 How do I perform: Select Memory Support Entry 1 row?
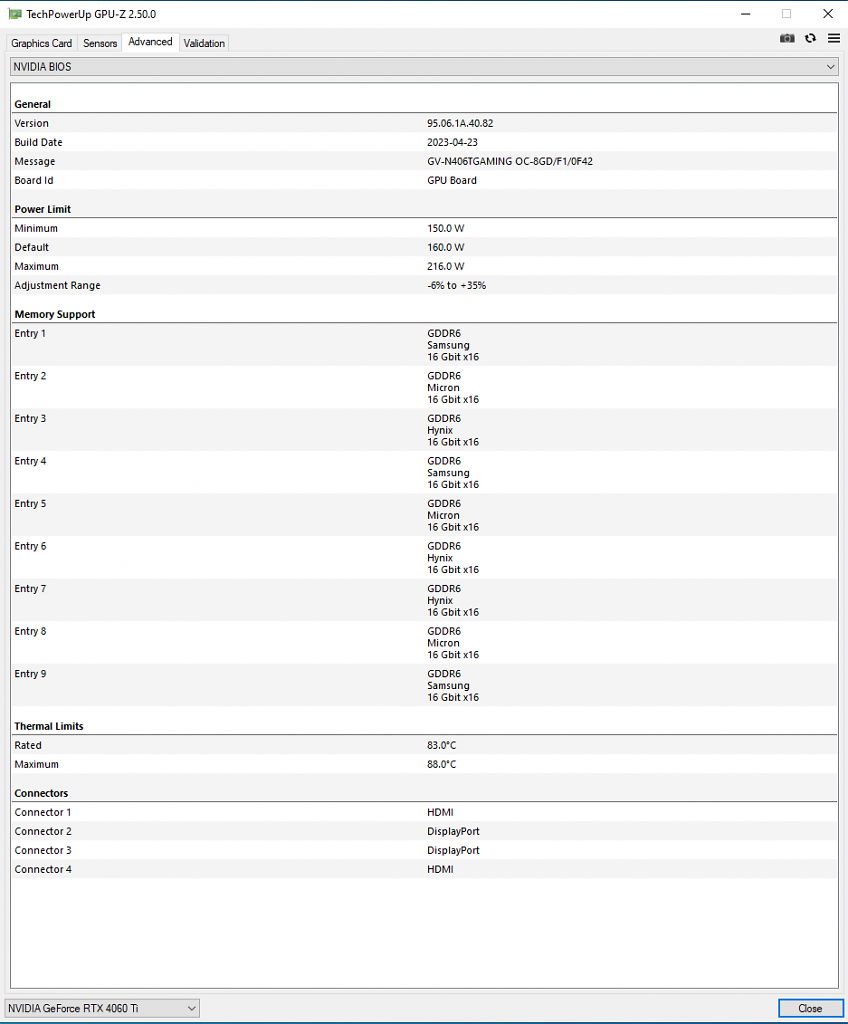pyautogui.click(x=424, y=345)
